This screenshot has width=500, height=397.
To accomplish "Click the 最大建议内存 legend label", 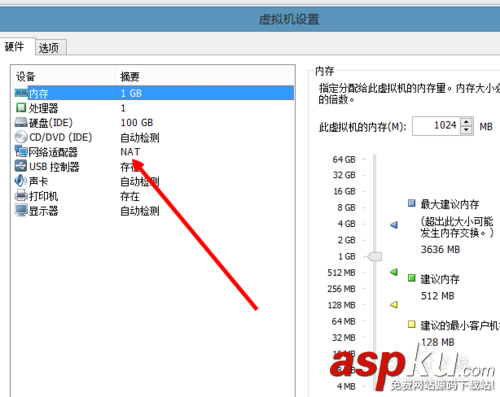I will coord(450,204).
